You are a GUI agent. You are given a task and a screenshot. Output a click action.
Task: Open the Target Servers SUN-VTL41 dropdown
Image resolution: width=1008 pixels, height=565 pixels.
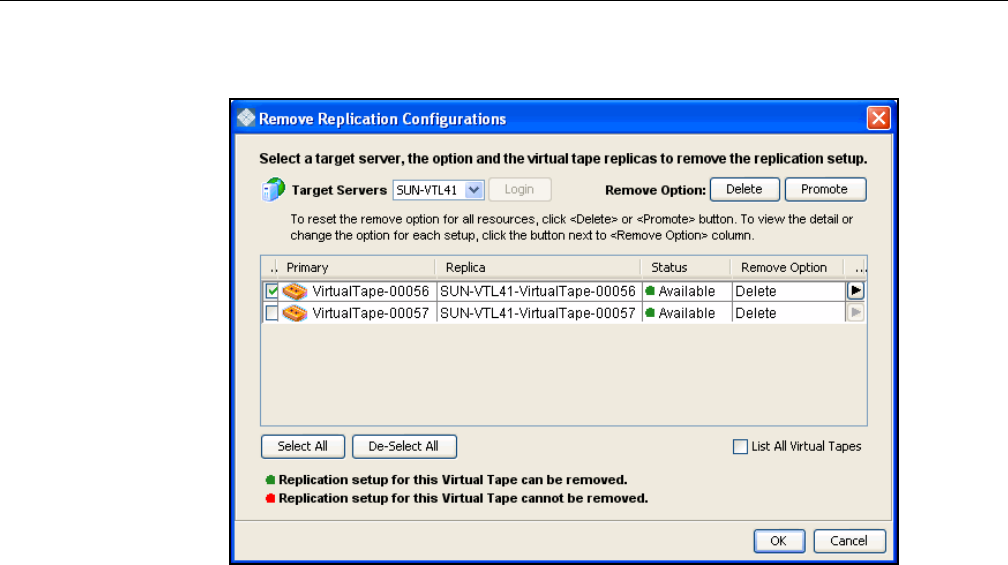[475, 189]
